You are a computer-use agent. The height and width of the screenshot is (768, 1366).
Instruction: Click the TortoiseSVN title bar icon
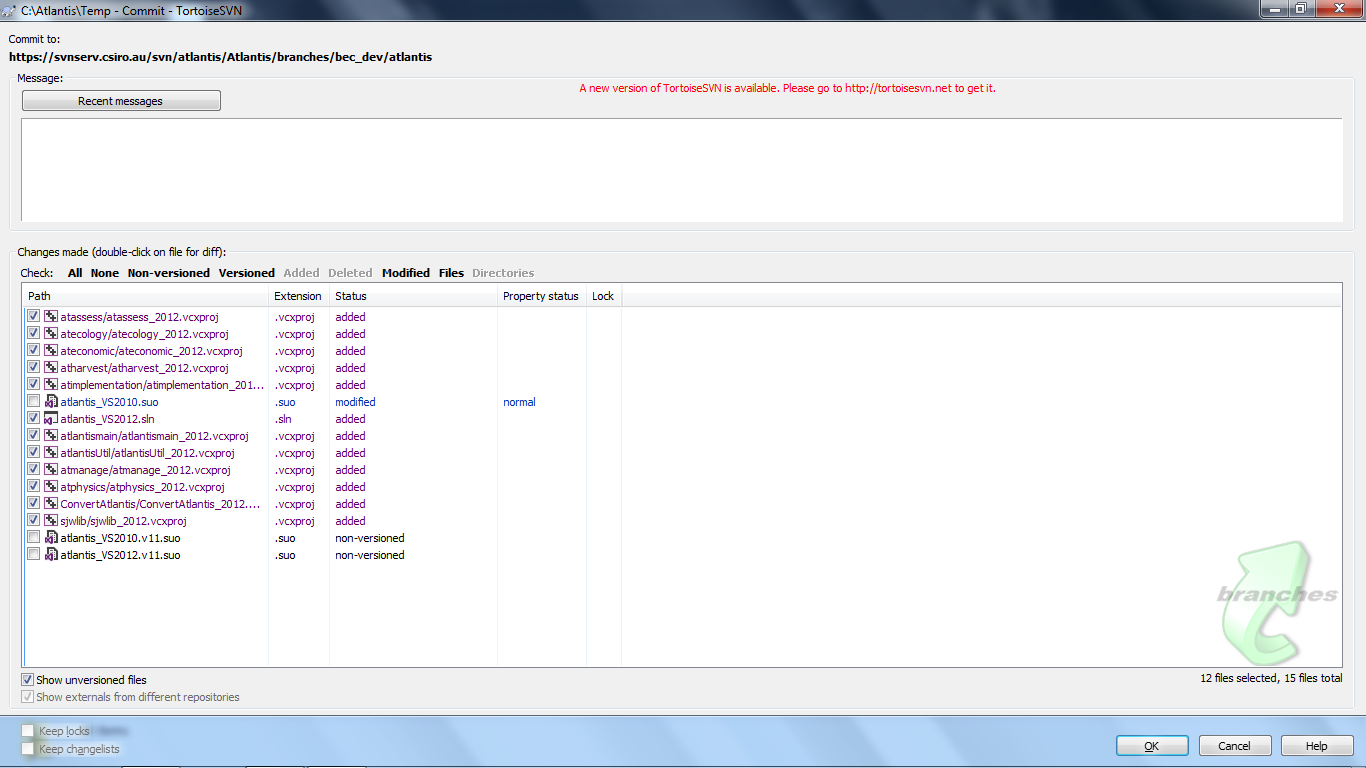(x=9, y=10)
